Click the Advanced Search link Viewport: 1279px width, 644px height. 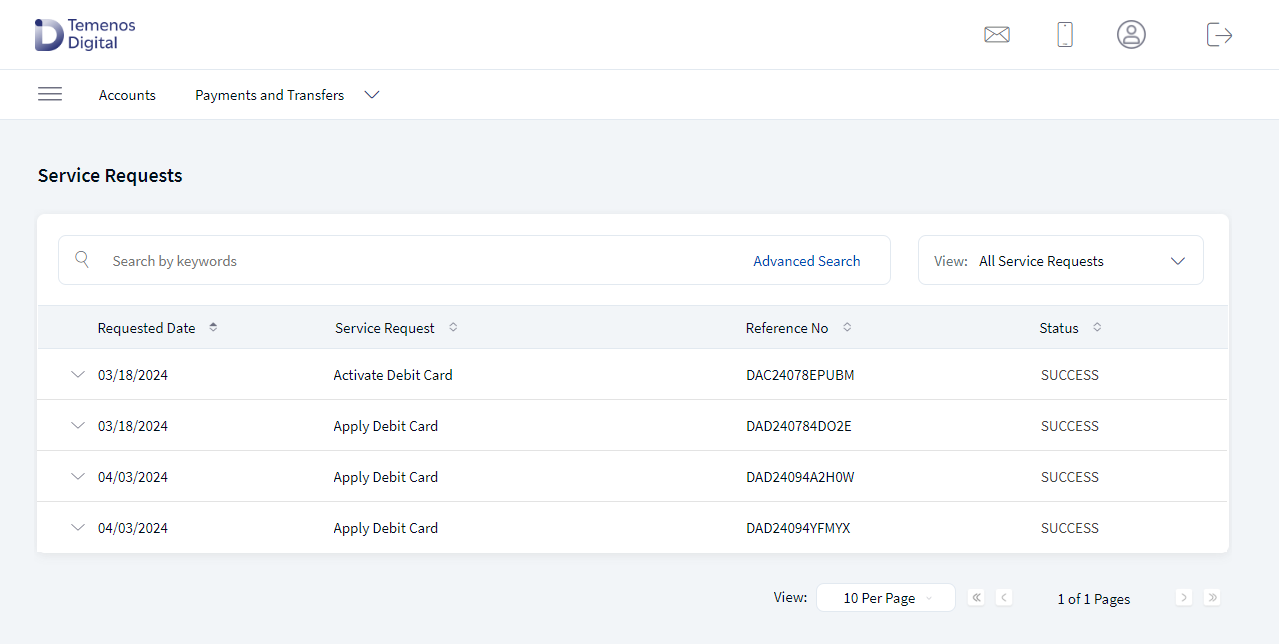(x=807, y=261)
